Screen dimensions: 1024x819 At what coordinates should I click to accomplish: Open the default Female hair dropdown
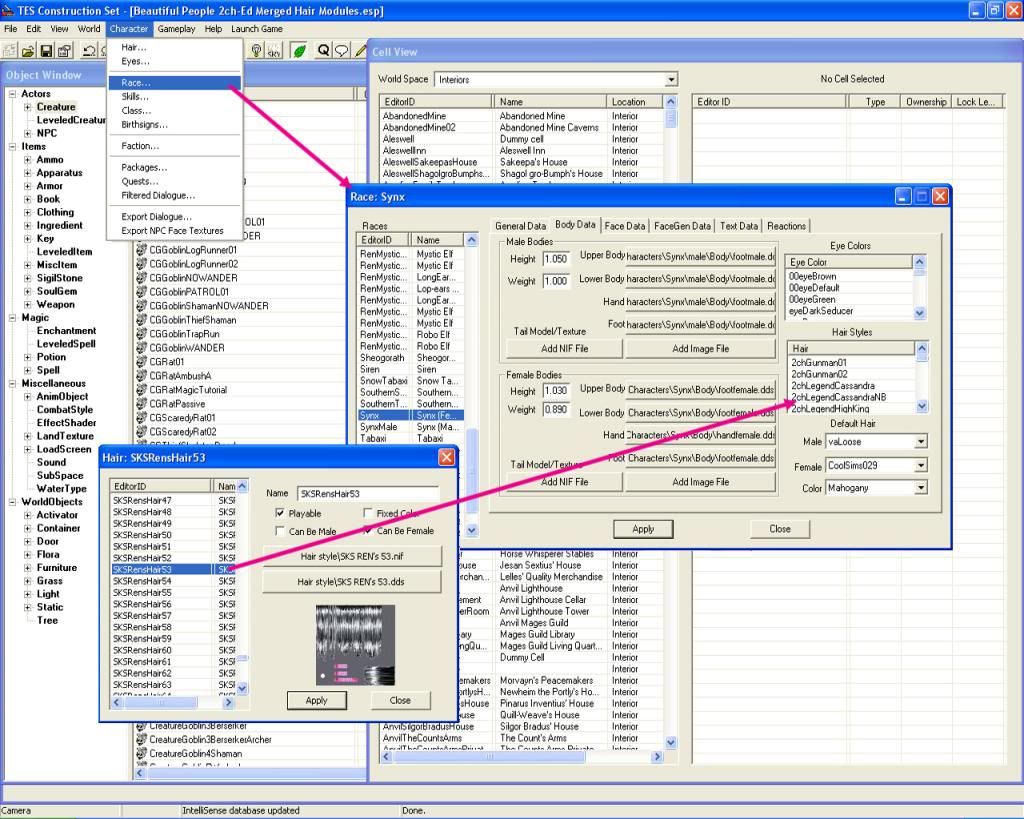tap(920, 466)
